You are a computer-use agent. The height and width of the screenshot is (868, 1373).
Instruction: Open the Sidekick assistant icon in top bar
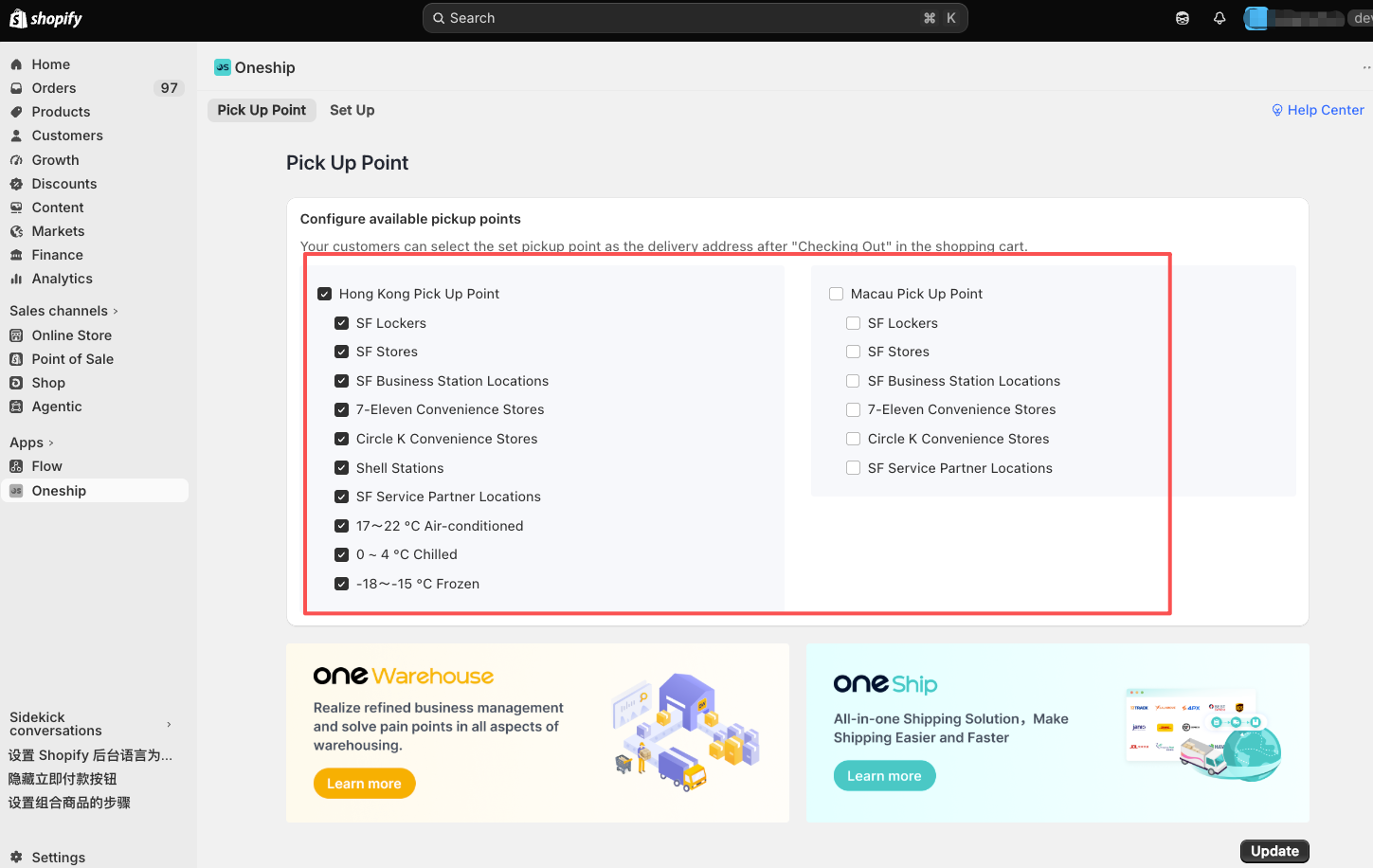[x=1183, y=18]
